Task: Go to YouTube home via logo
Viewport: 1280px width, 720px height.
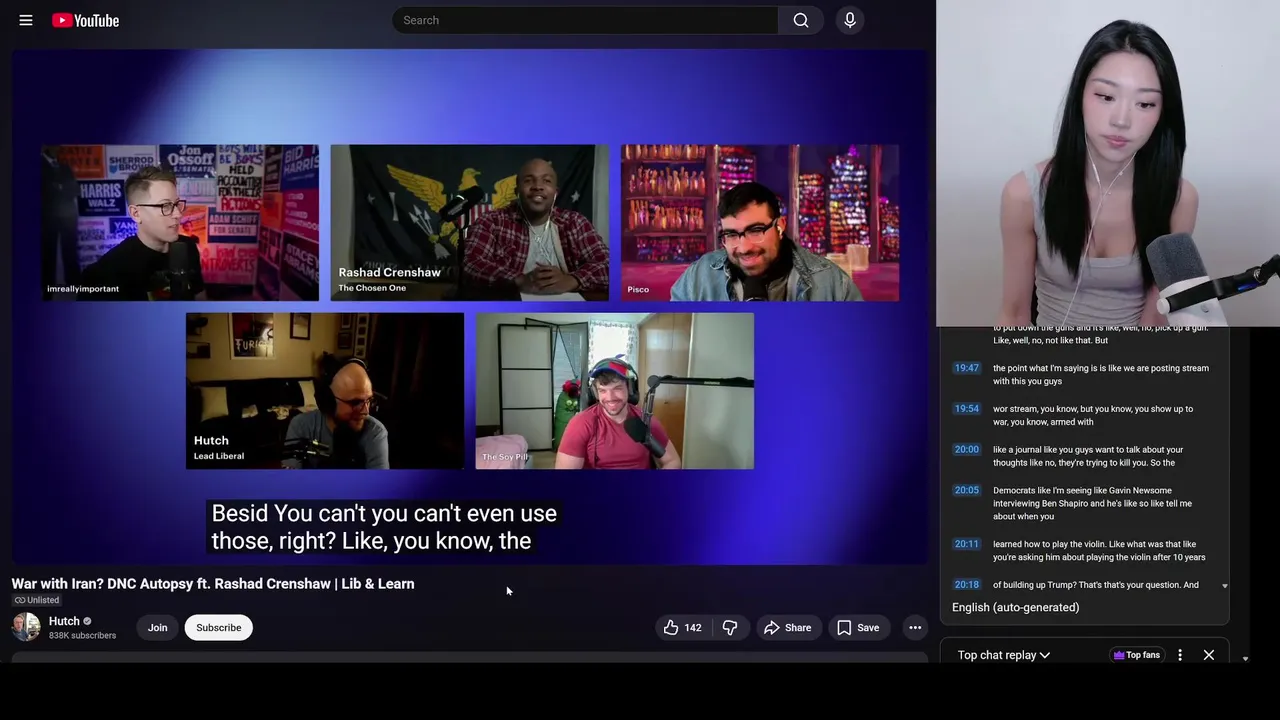Action: pyautogui.click(x=86, y=20)
